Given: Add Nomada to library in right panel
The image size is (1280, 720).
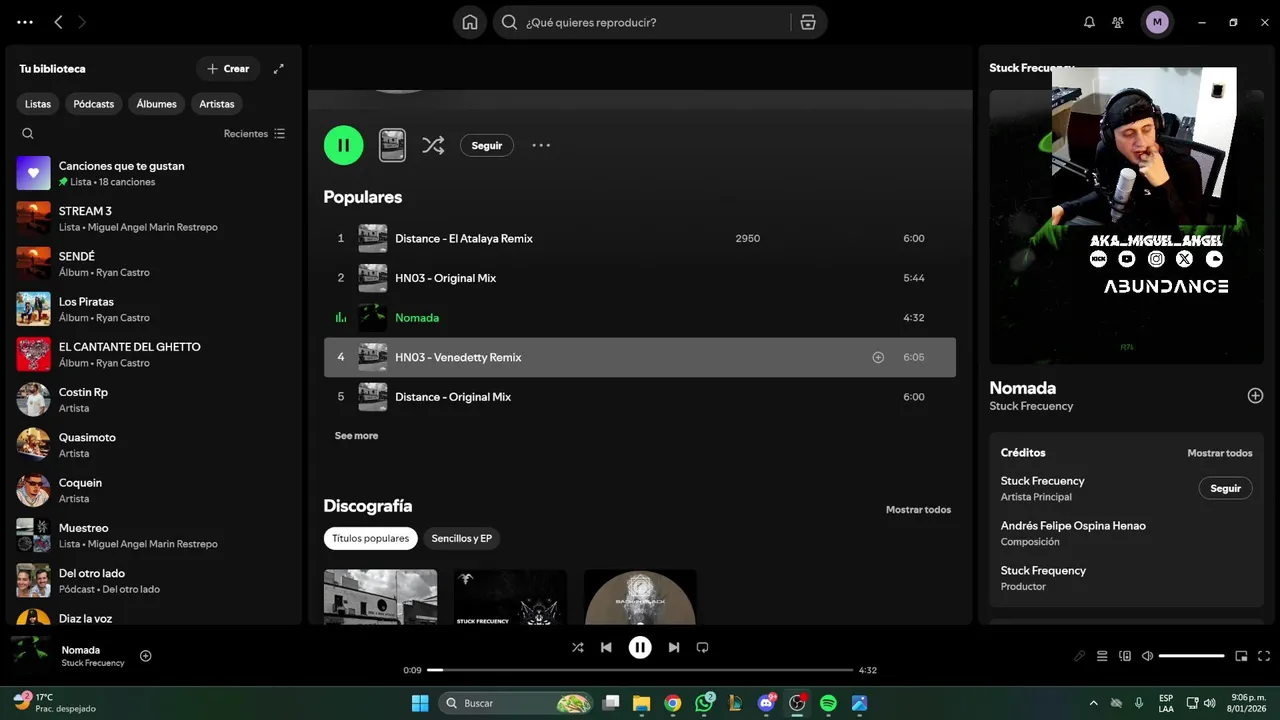Looking at the screenshot, I should 1255,396.
